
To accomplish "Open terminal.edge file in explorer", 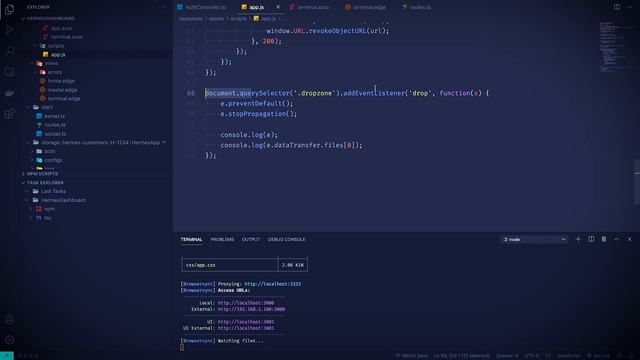I will (x=64, y=99).
